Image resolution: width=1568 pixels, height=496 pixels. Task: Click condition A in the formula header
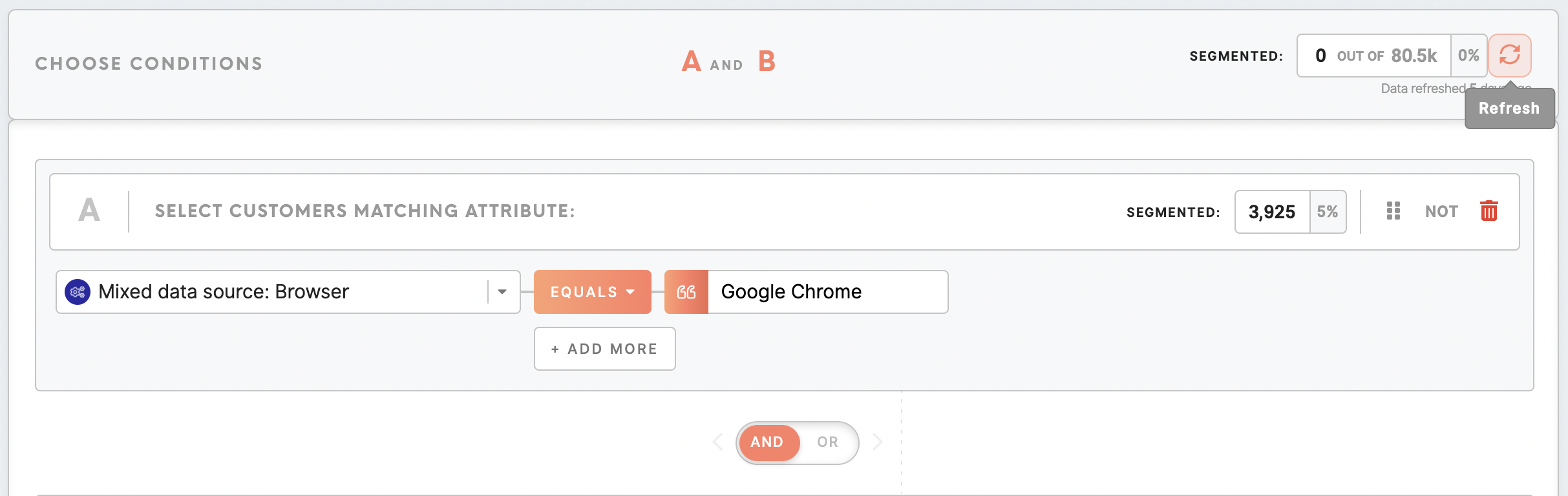click(x=691, y=61)
